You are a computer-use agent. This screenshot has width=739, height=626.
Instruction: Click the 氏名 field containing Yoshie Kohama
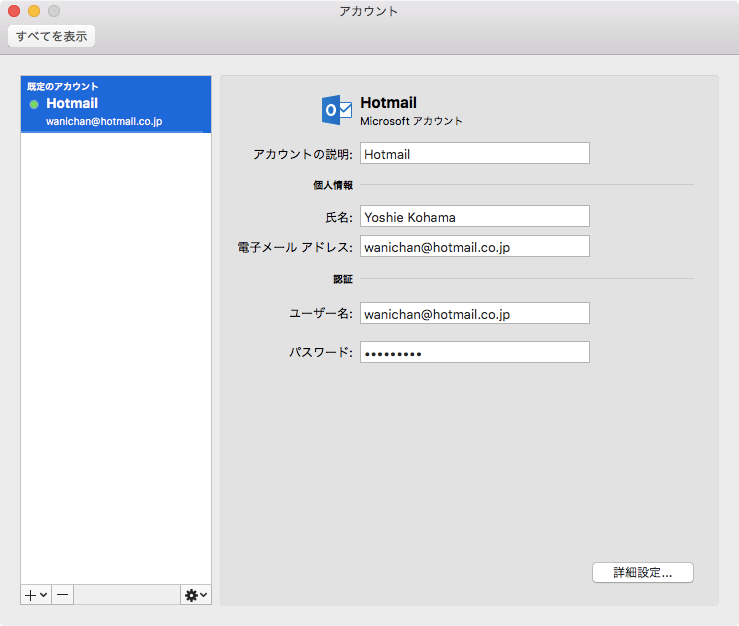(x=474, y=216)
